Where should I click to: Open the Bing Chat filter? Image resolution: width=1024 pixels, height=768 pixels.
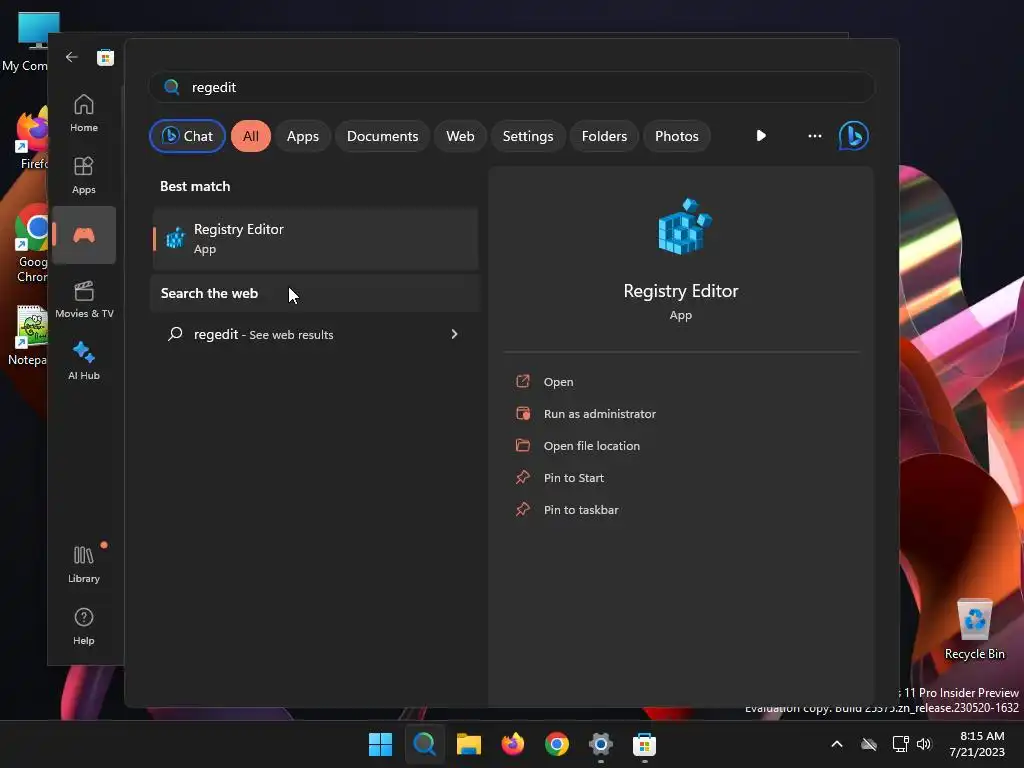pos(187,136)
